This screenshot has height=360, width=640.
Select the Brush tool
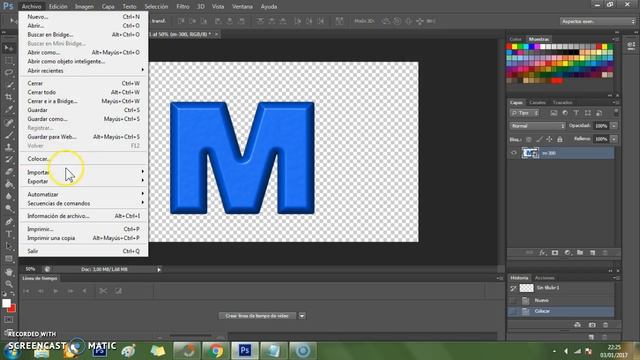click(x=9, y=135)
